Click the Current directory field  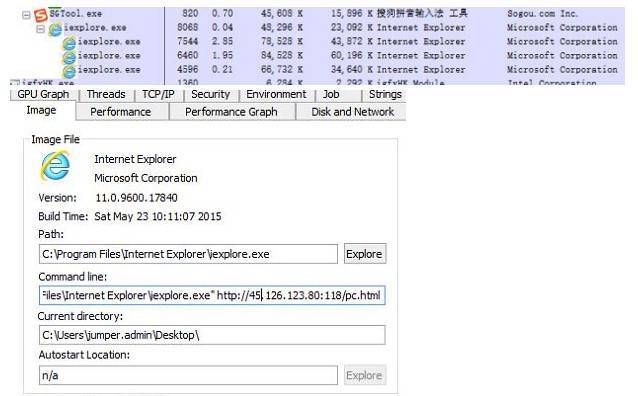tap(212, 335)
